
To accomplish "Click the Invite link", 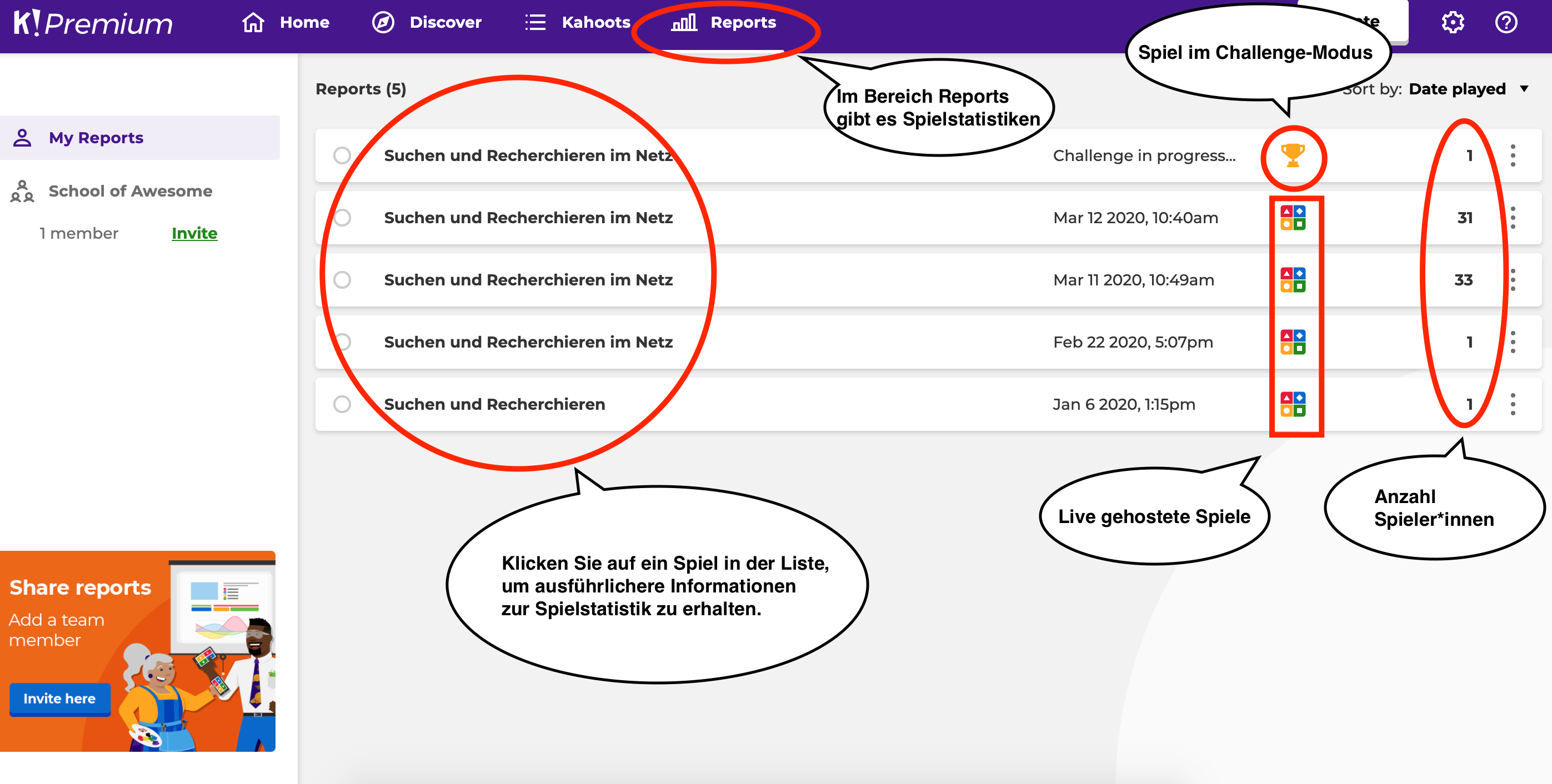I will 194,233.
